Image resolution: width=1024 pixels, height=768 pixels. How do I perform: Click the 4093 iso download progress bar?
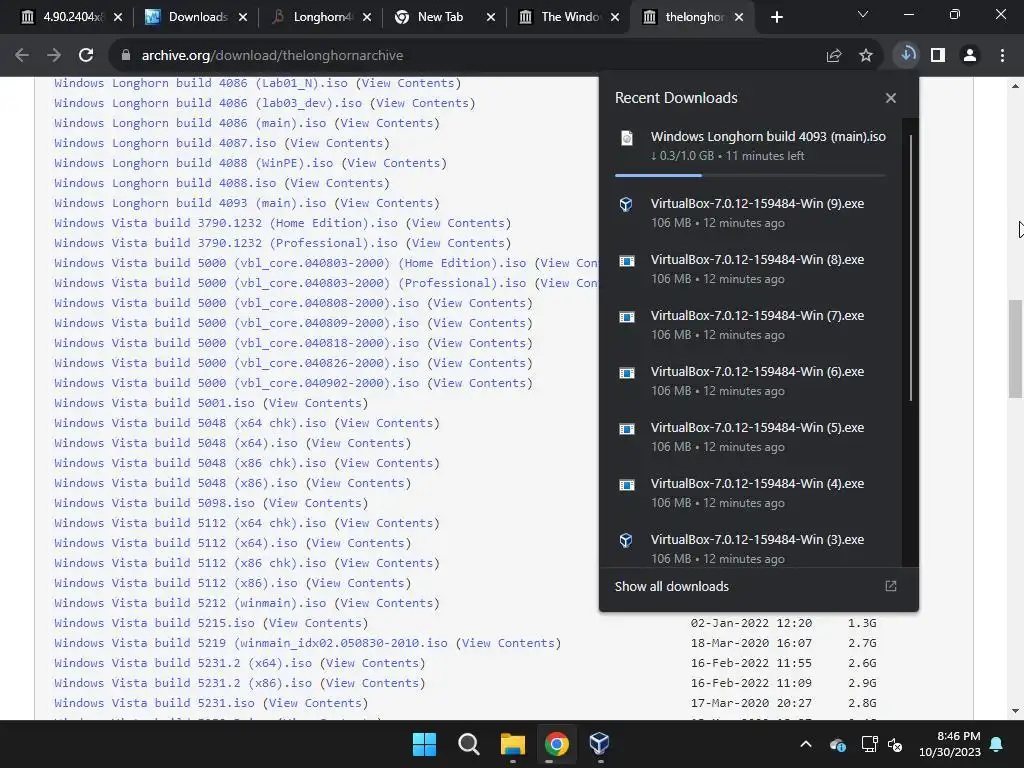click(750, 175)
